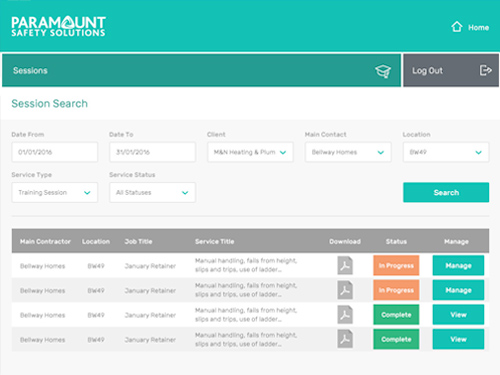Viewport: 500px width, 375px height.
Task: Click the service title in the second row
Action: (x=246, y=290)
